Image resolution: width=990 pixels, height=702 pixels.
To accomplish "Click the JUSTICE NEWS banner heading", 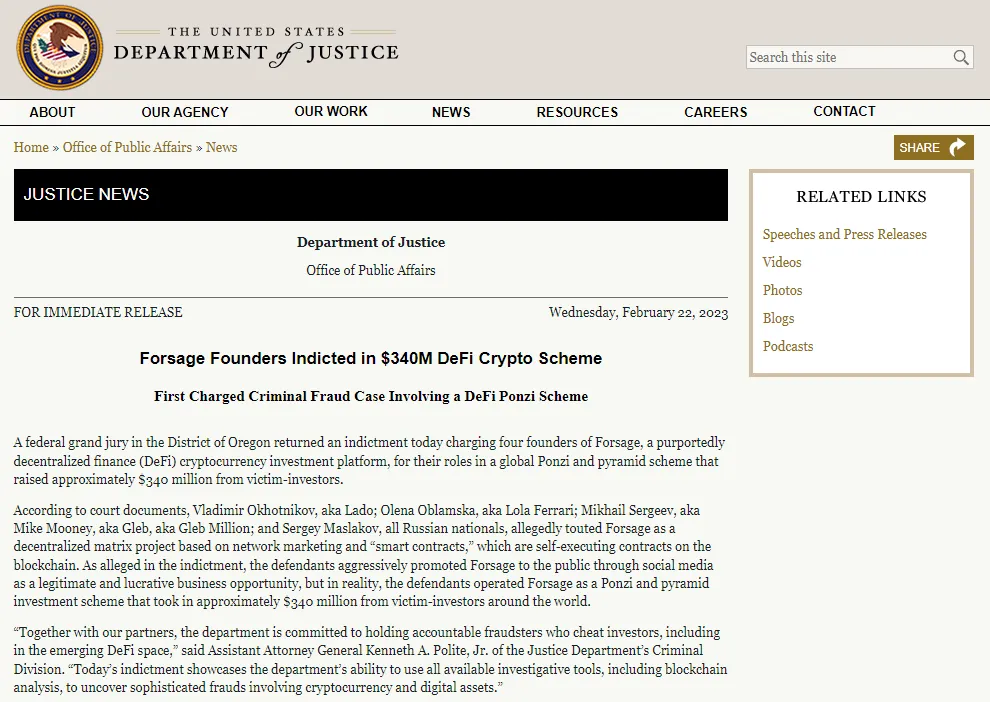I will 86,194.
